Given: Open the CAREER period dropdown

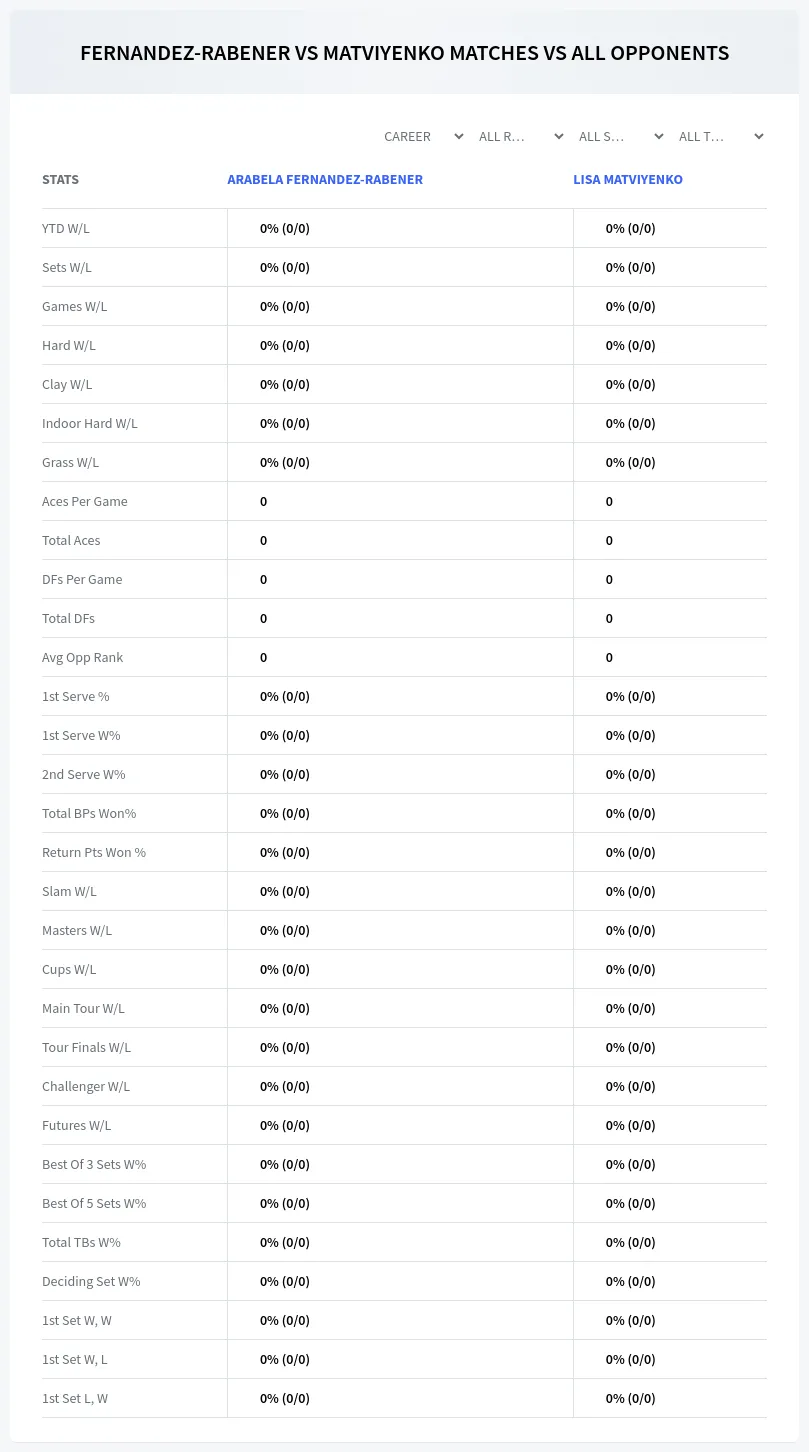Looking at the screenshot, I should [x=422, y=136].
